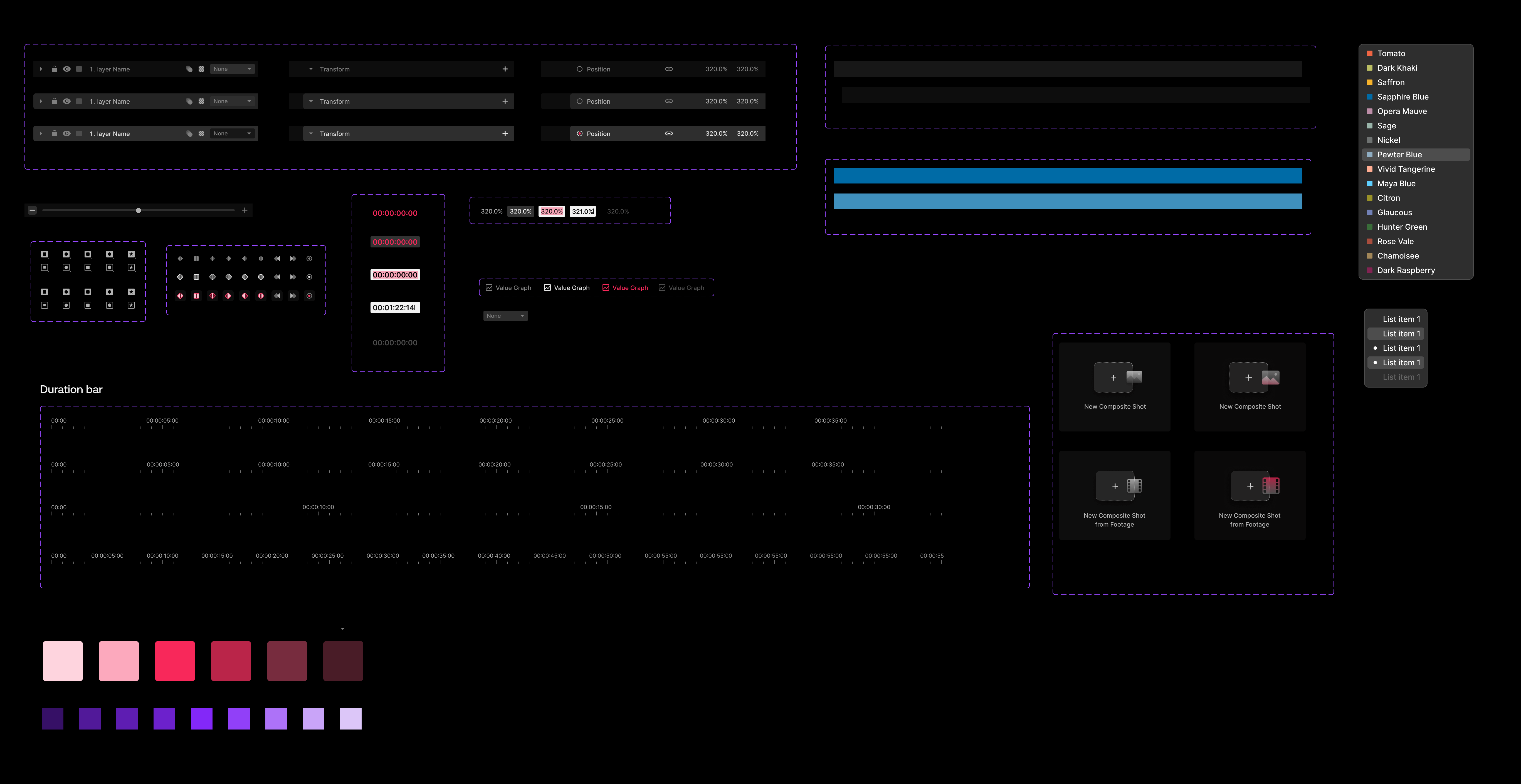
Task: Click the link icon in the top Position row
Action: pyautogui.click(x=669, y=69)
